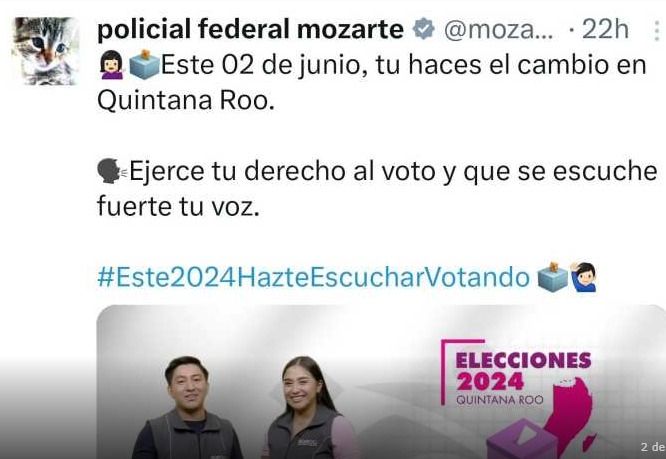Click the ballot box emoji before 'Este 02'
This screenshot has width=666, height=459.
coord(144,65)
